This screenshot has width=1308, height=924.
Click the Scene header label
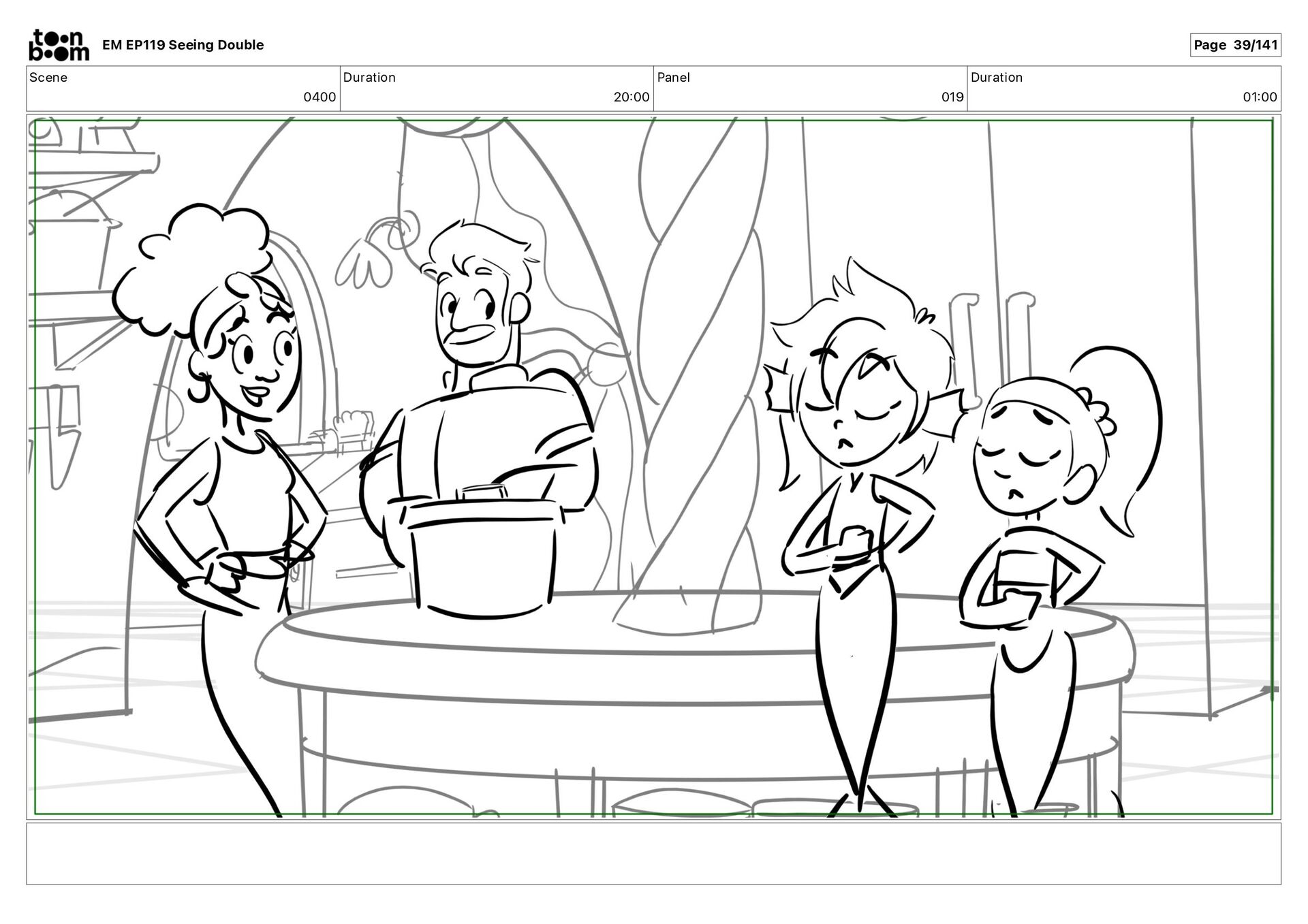[x=48, y=78]
